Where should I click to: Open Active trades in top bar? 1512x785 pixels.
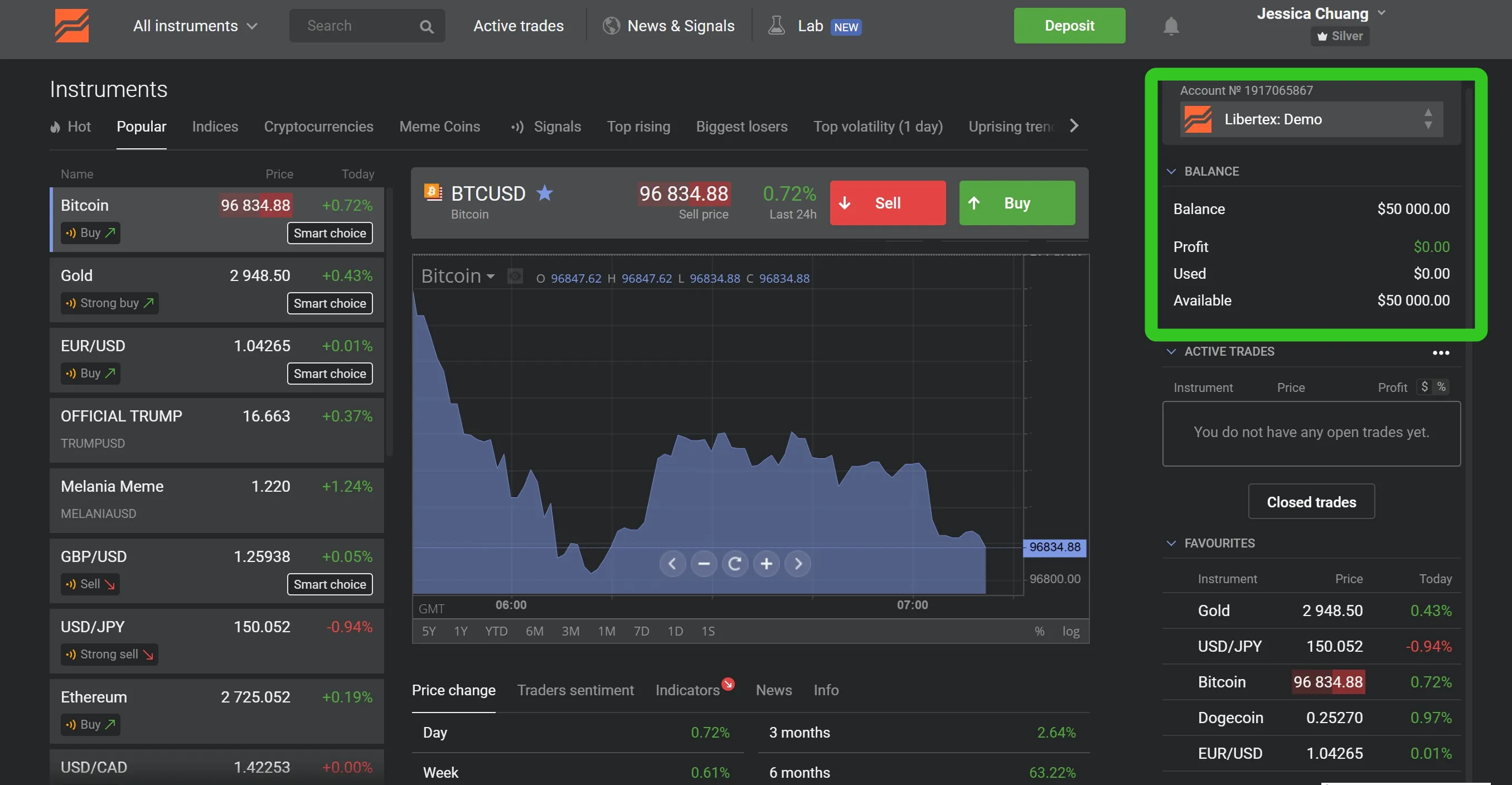[x=518, y=26]
